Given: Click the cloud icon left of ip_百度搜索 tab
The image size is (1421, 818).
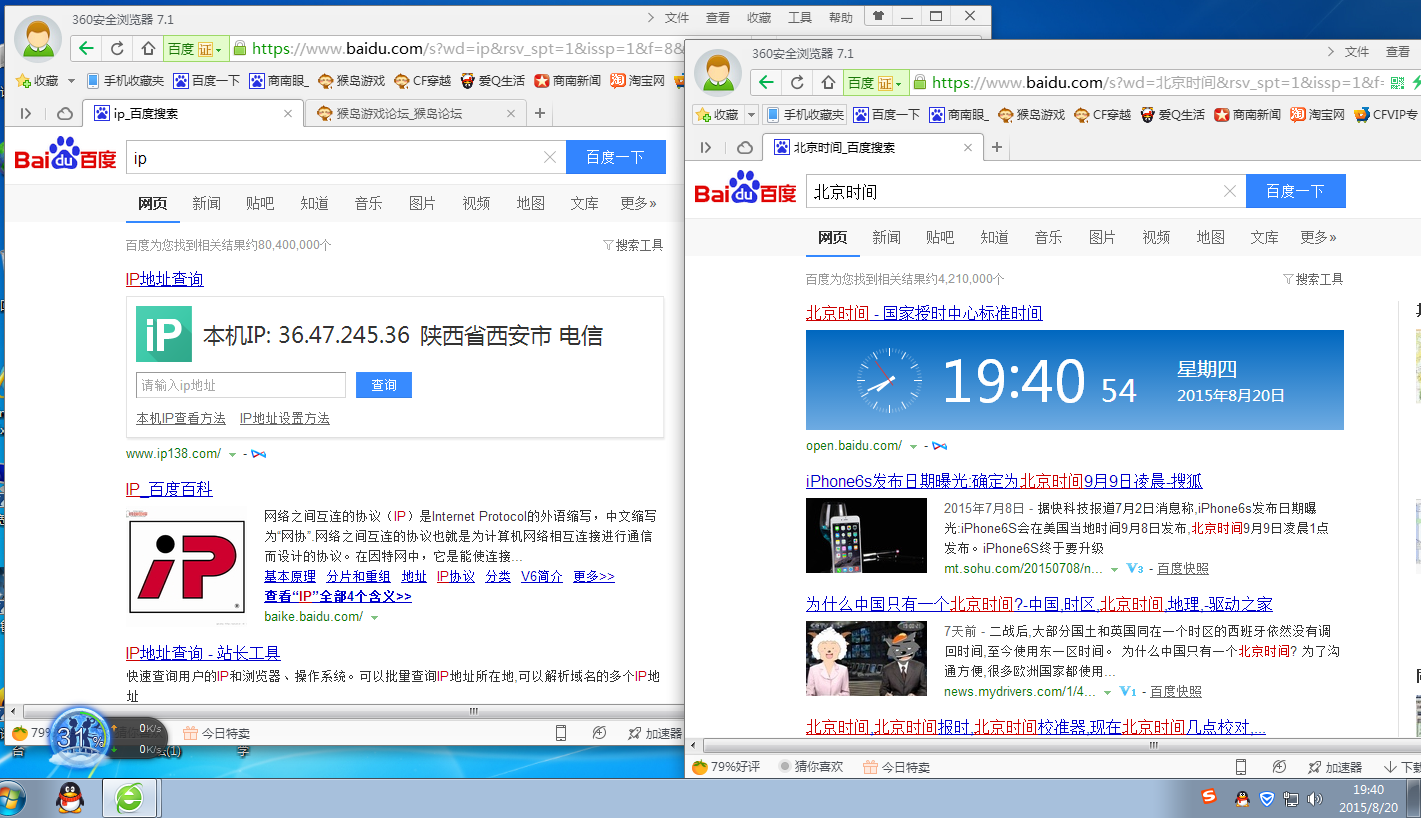Looking at the screenshot, I should point(65,114).
